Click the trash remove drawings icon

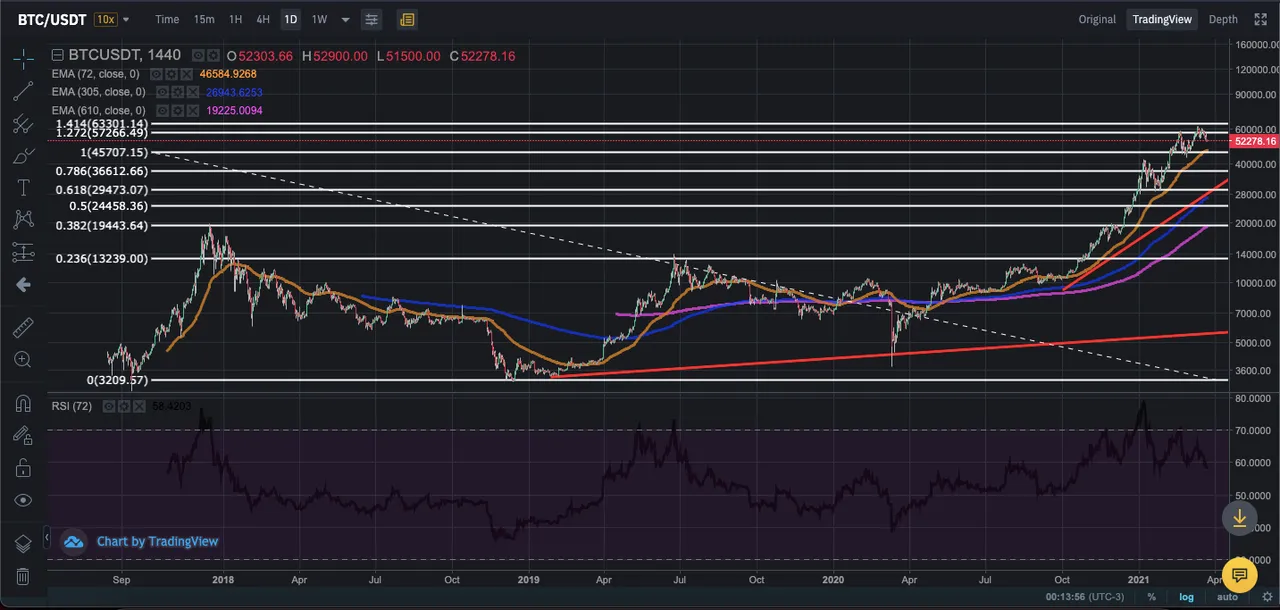(23, 577)
